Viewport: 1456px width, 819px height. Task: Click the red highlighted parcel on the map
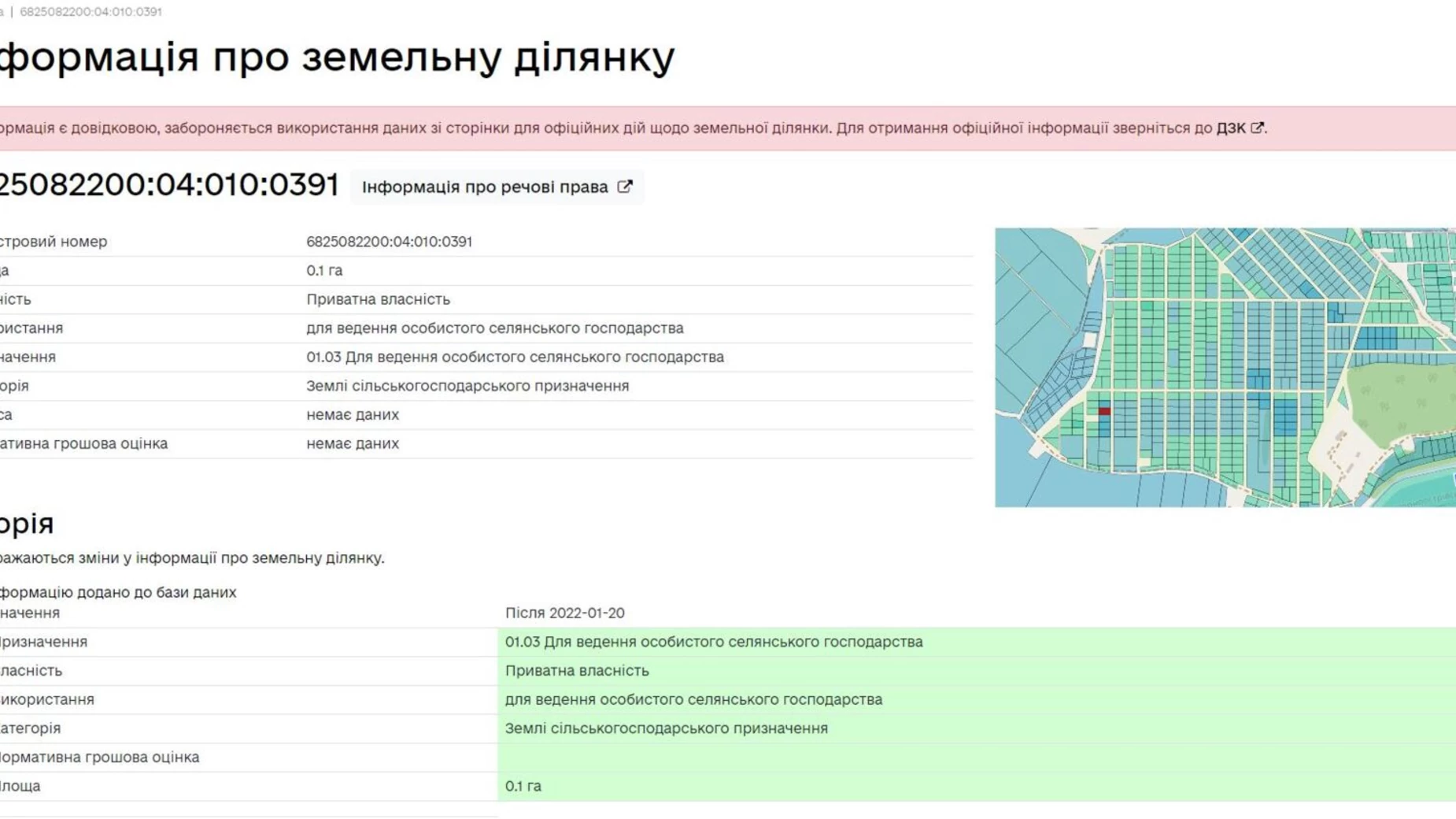pos(1104,411)
